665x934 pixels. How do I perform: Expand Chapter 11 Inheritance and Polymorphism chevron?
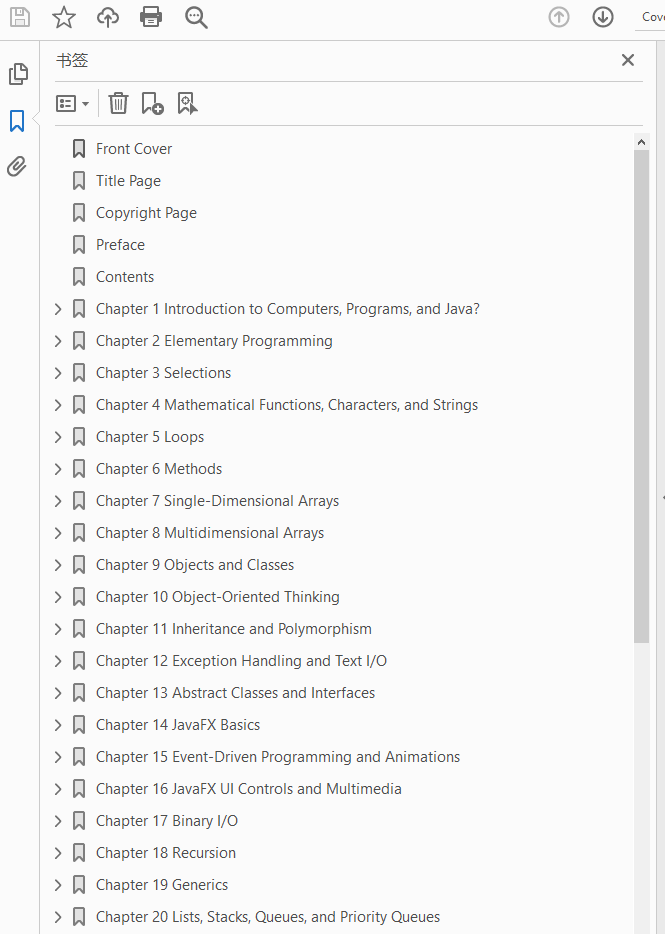pyautogui.click(x=58, y=629)
